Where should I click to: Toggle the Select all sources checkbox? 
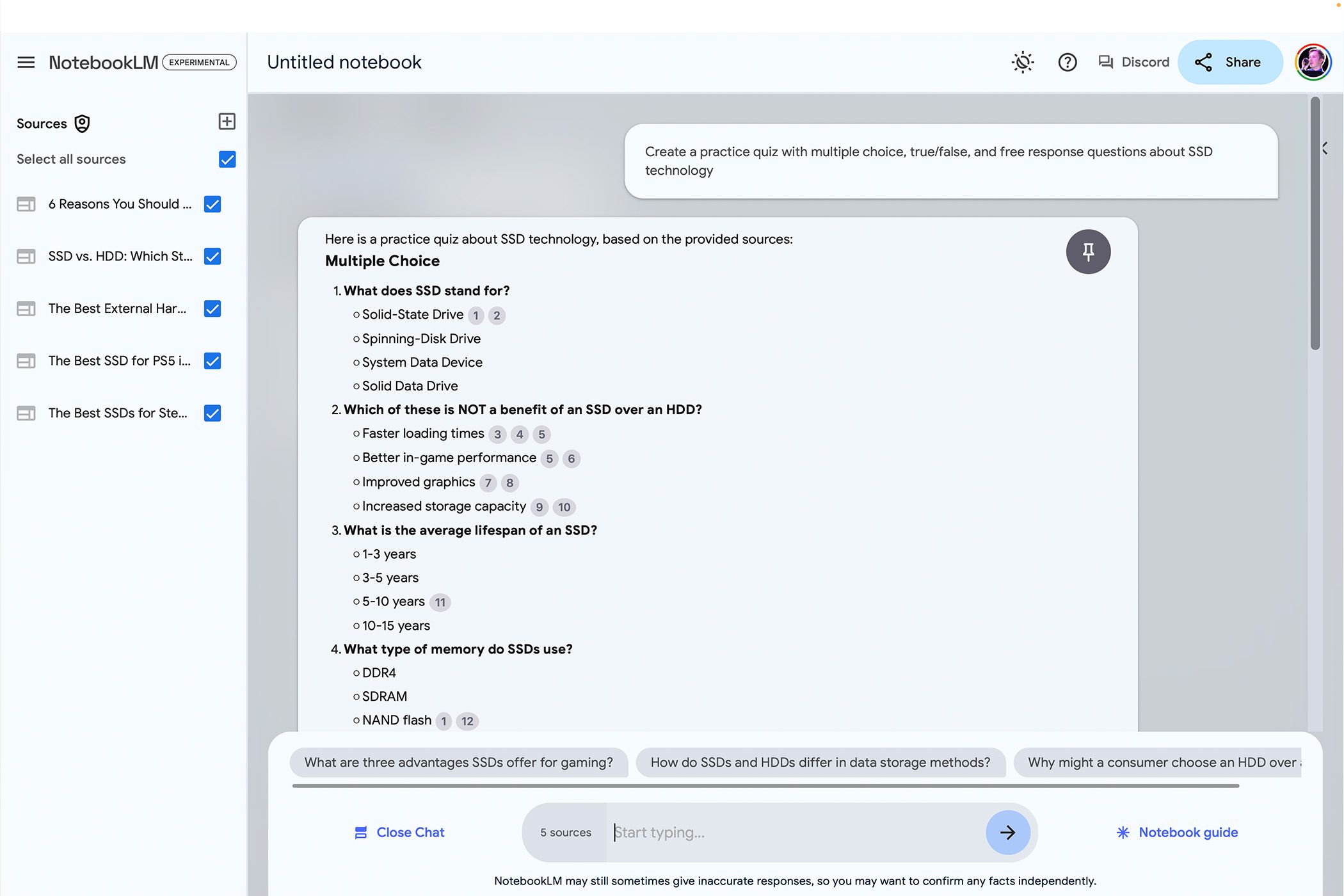227,159
